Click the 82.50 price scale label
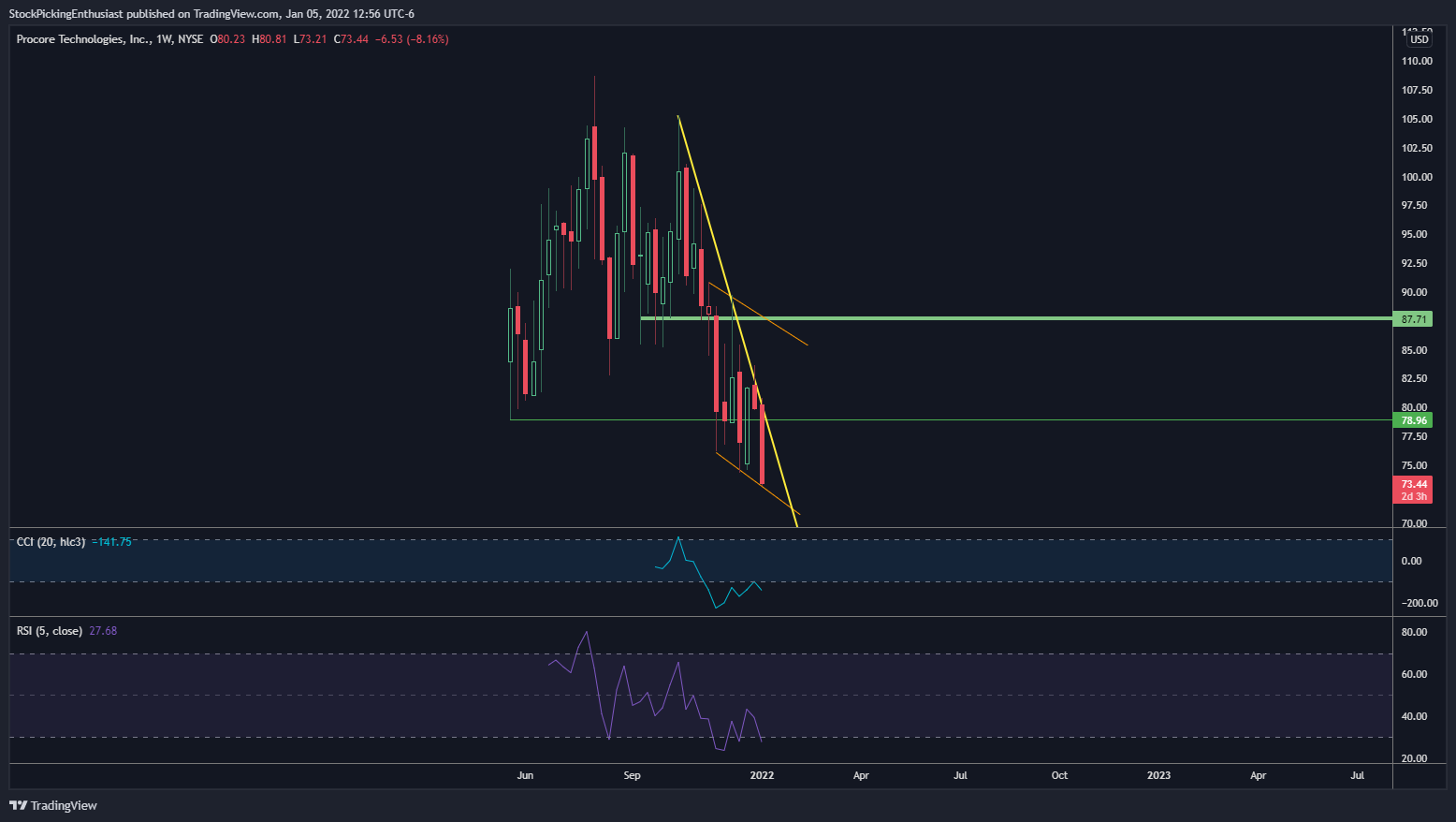 click(x=1414, y=378)
